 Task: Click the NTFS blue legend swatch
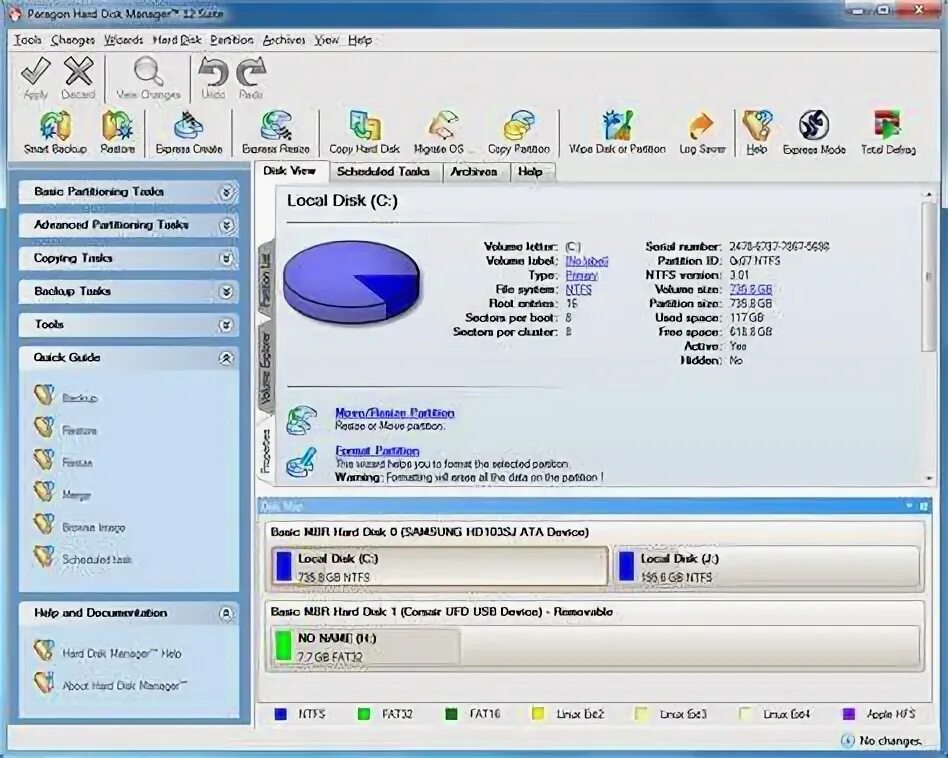tap(281, 714)
